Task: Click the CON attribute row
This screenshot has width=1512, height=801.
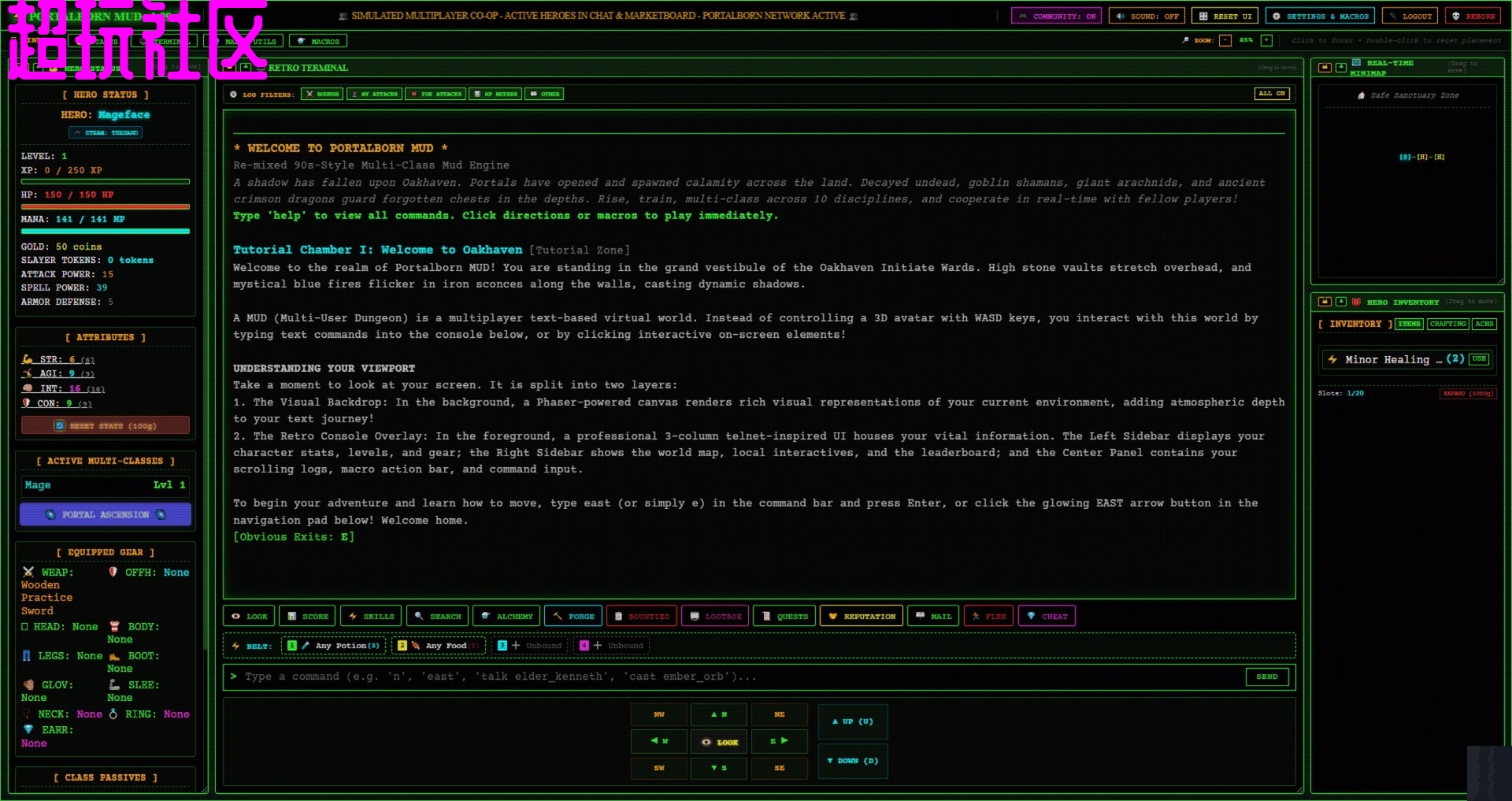Action: (57, 403)
